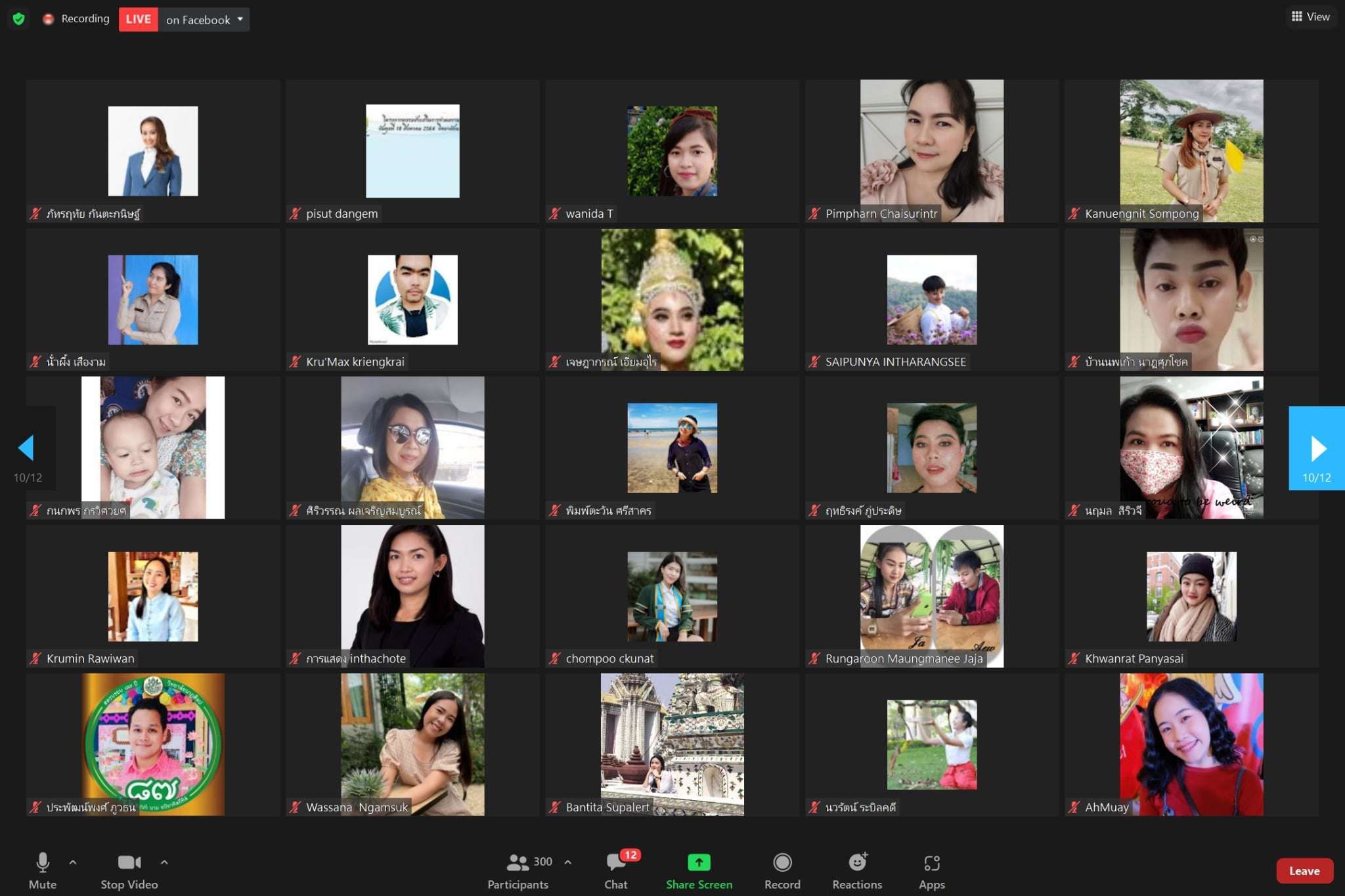Open the LIVE on Facebook dropdown

[x=240, y=19]
